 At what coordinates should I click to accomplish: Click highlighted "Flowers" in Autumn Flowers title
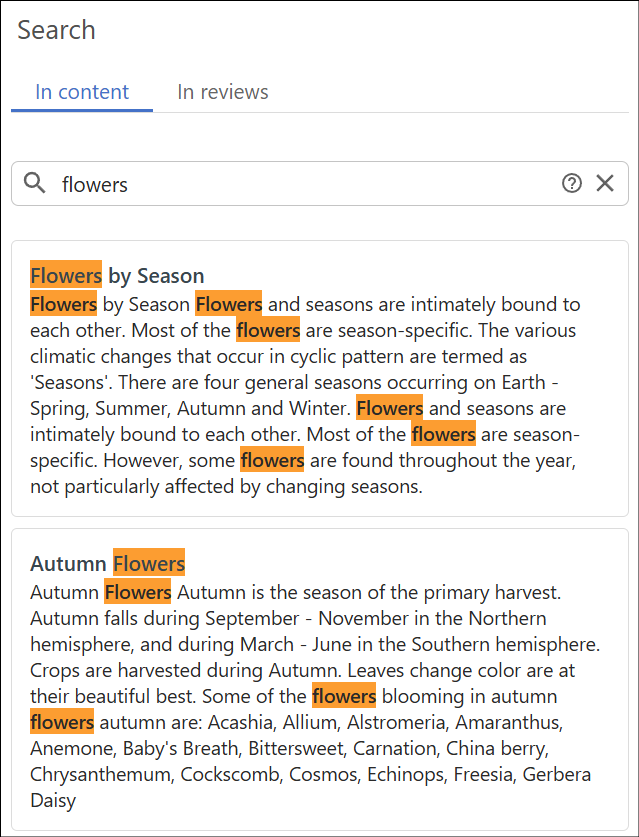[x=149, y=564]
